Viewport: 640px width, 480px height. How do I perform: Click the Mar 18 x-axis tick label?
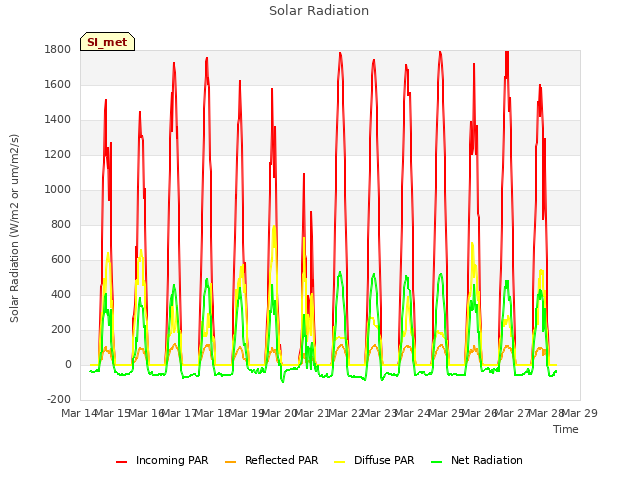(x=213, y=413)
